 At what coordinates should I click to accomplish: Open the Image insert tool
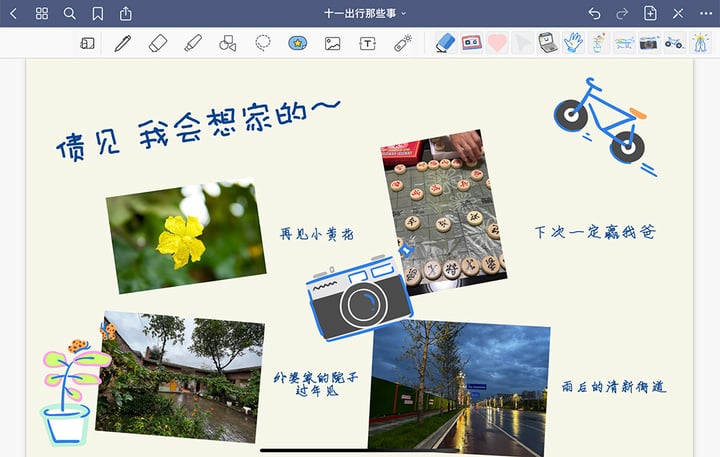click(x=332, y=43)
